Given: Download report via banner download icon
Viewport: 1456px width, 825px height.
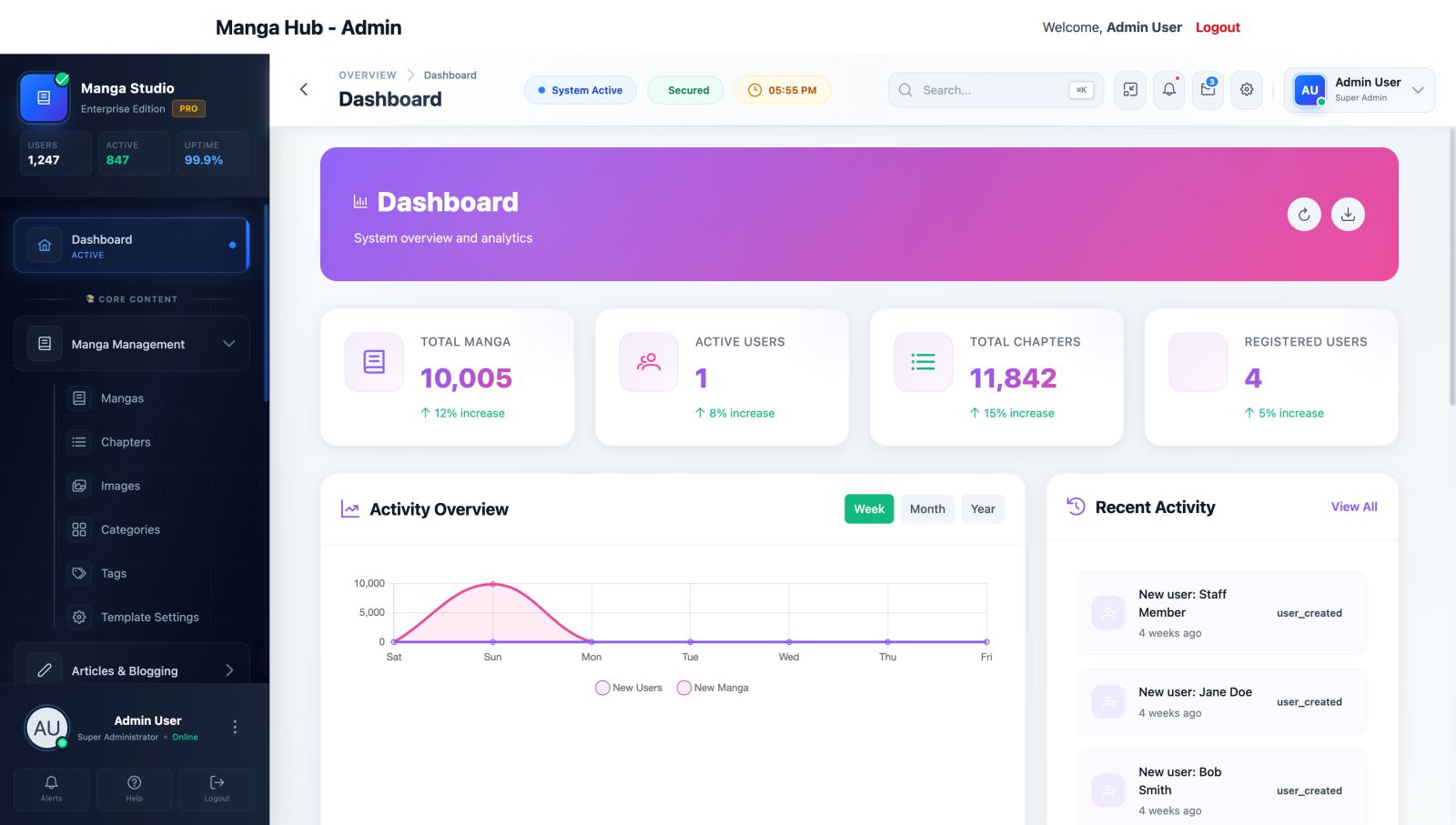Looking at the screenshot, I should (1348, 215).
